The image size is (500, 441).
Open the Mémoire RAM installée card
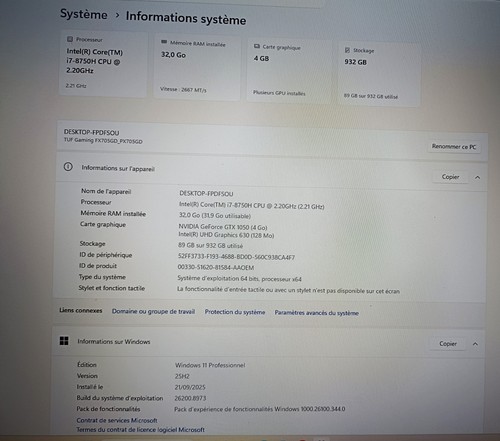197,67
